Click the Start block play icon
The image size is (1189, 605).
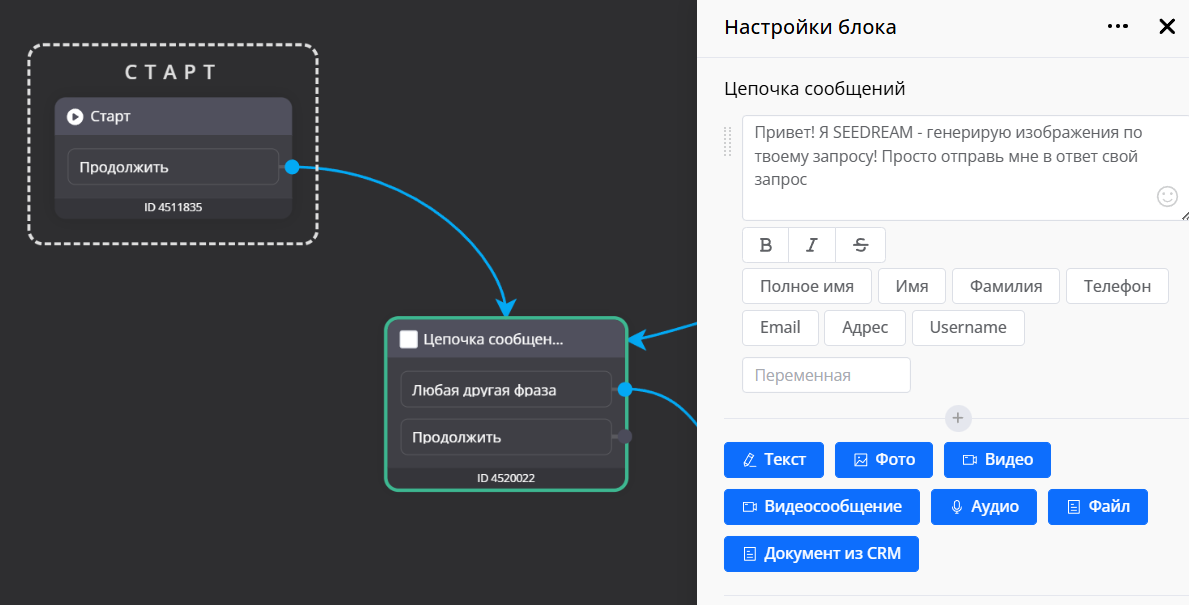click(x=75, y=117)
